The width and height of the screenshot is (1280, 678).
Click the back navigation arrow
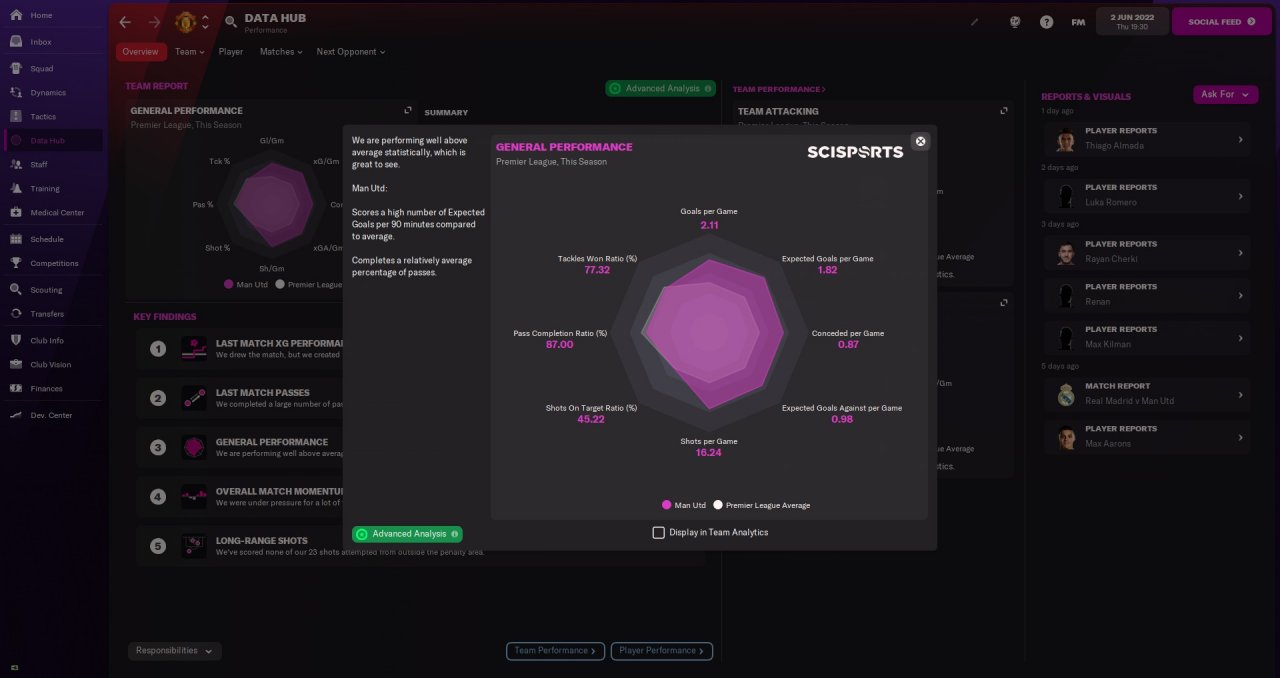click(x=125, y=22)
